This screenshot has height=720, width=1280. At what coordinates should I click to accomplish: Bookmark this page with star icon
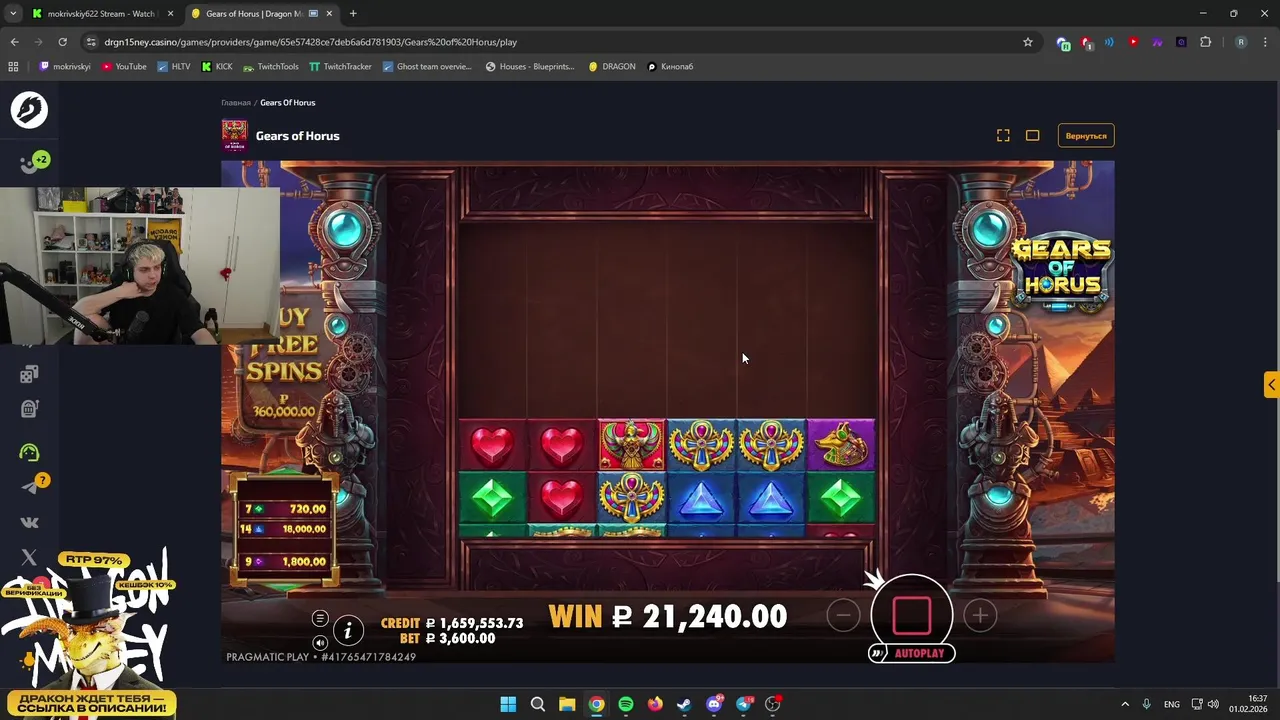coord(1027,42)
